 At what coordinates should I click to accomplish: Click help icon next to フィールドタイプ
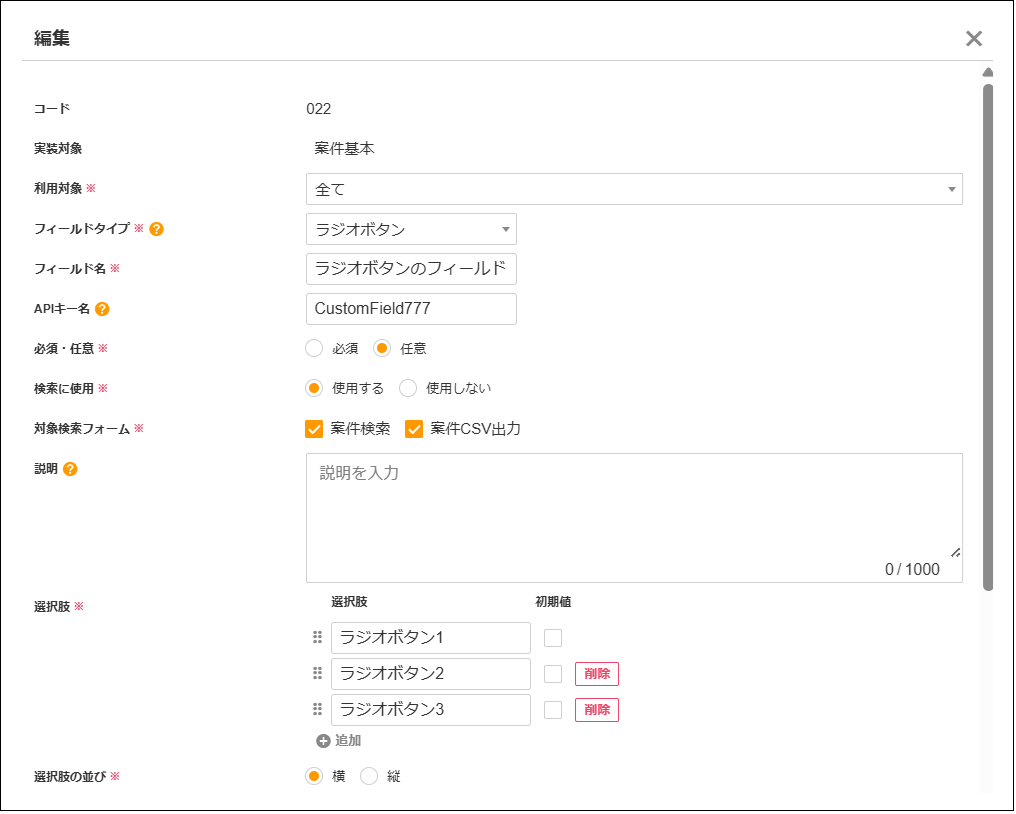click(156, 229)
